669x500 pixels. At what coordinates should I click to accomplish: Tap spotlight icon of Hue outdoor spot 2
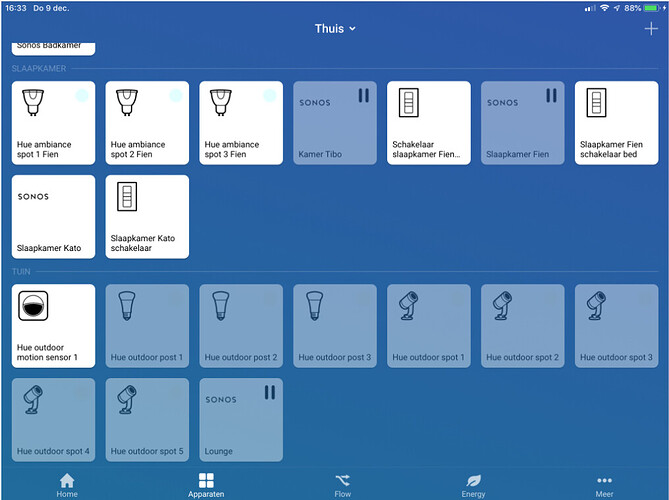pyautogui.click(x=502, y=305)
